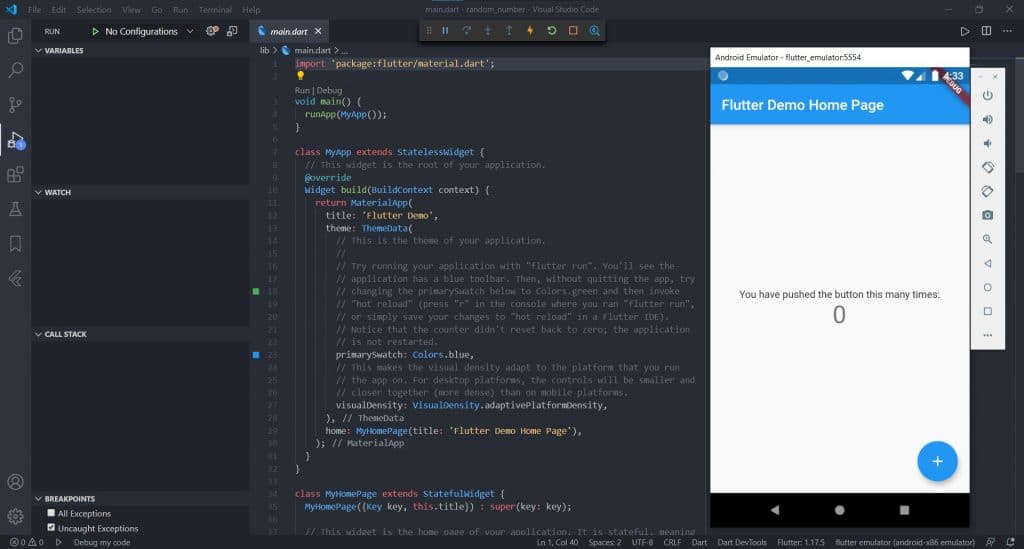The width and height of the screenshot is (1024, 549).
Task: Rotate the emulator left
Action: coord(987,167)
